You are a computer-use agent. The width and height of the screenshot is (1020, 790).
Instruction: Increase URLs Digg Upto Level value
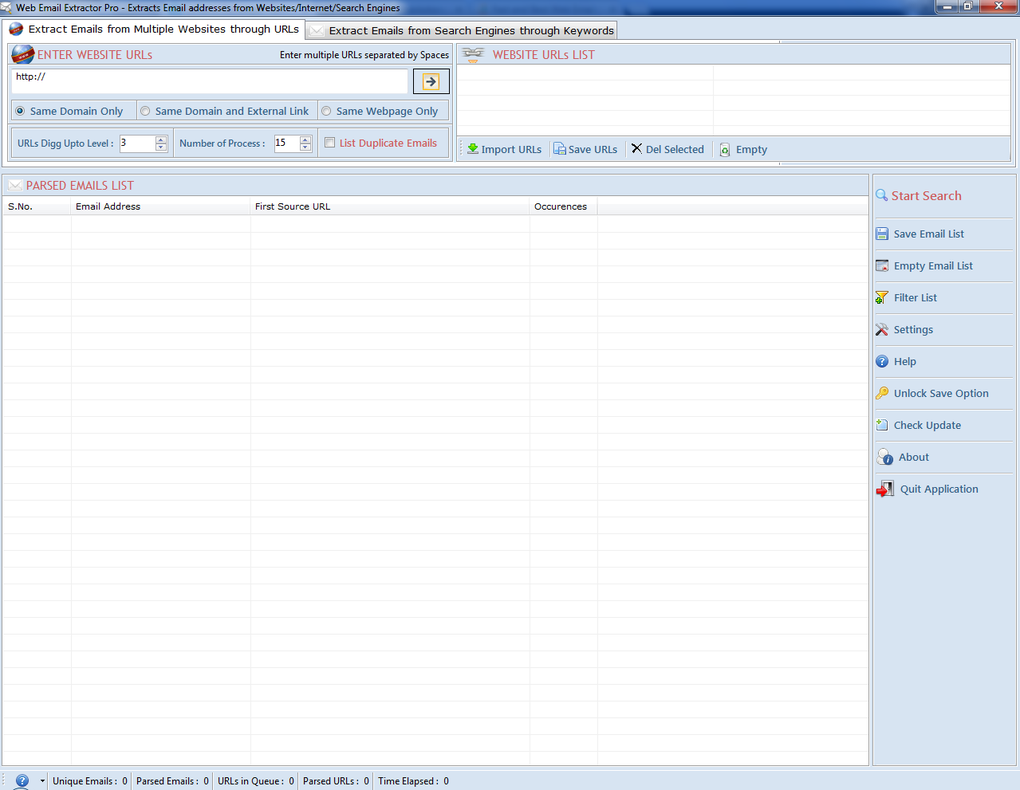(161, 139)
